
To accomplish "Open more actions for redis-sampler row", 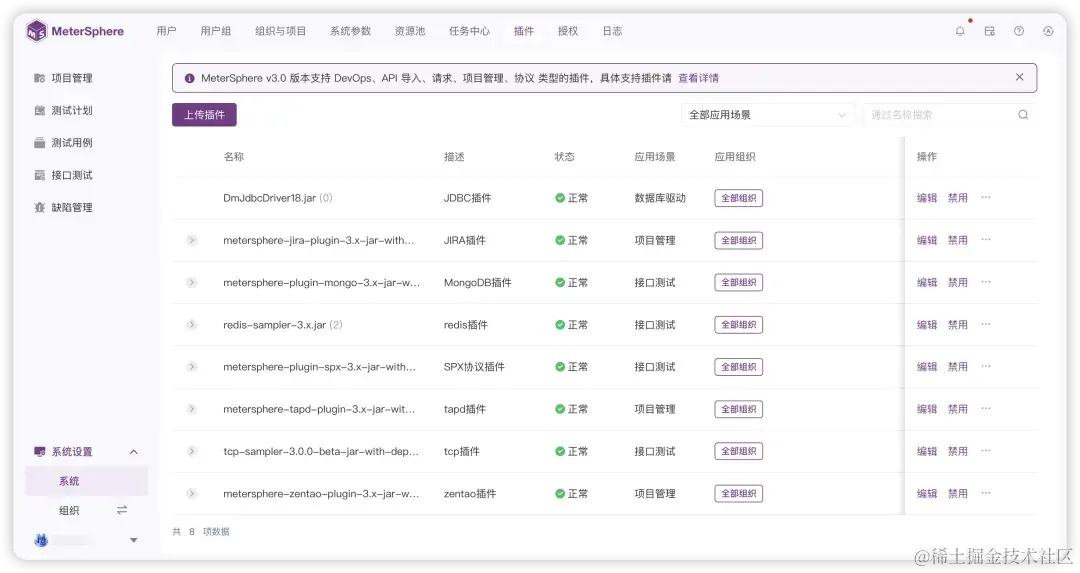I will (986, 324).
